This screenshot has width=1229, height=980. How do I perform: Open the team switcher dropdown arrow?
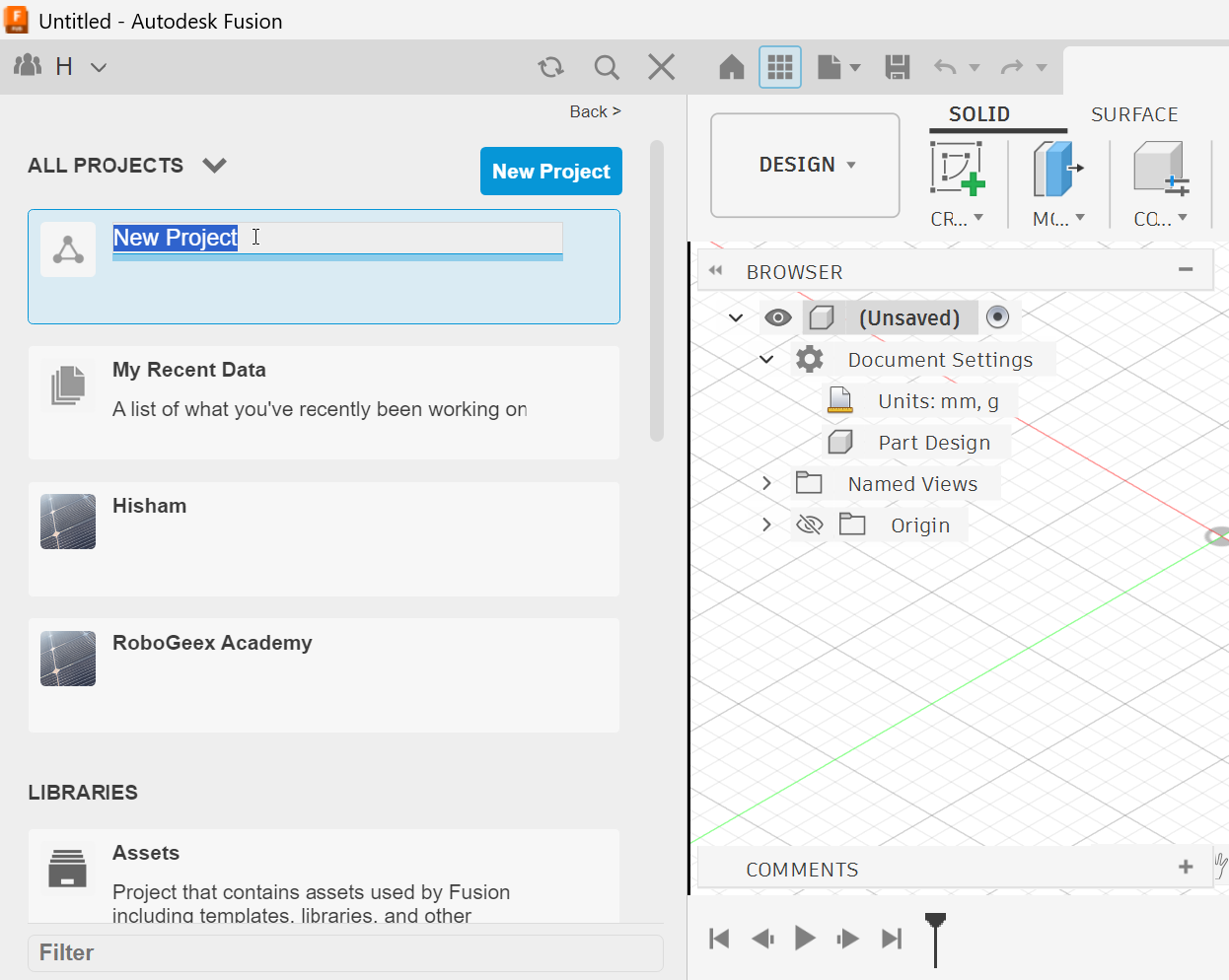coord(98,67)
